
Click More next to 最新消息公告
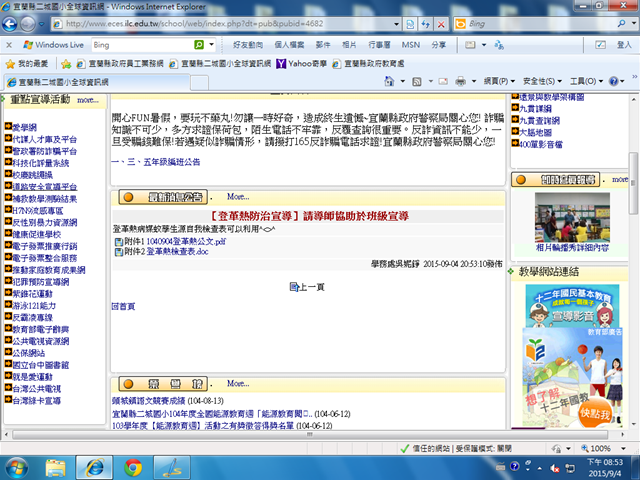[238, 197]
